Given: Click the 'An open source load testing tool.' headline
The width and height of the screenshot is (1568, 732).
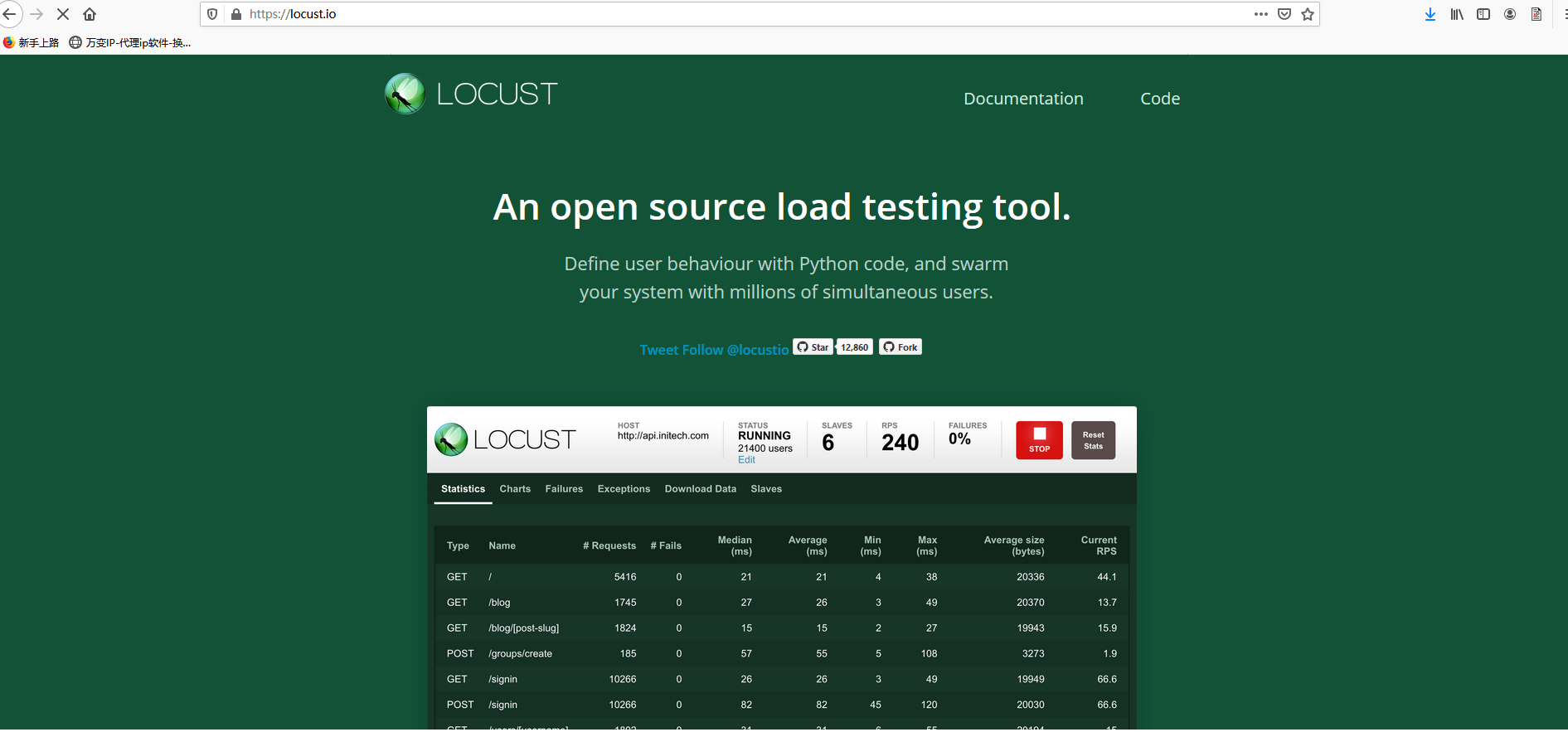Looking at the screenshot, I should 782,207.
